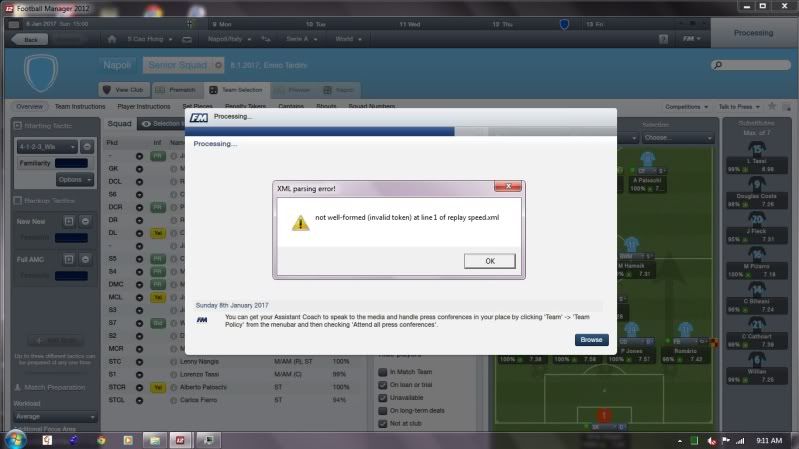Click the Back button

(30, 39)
